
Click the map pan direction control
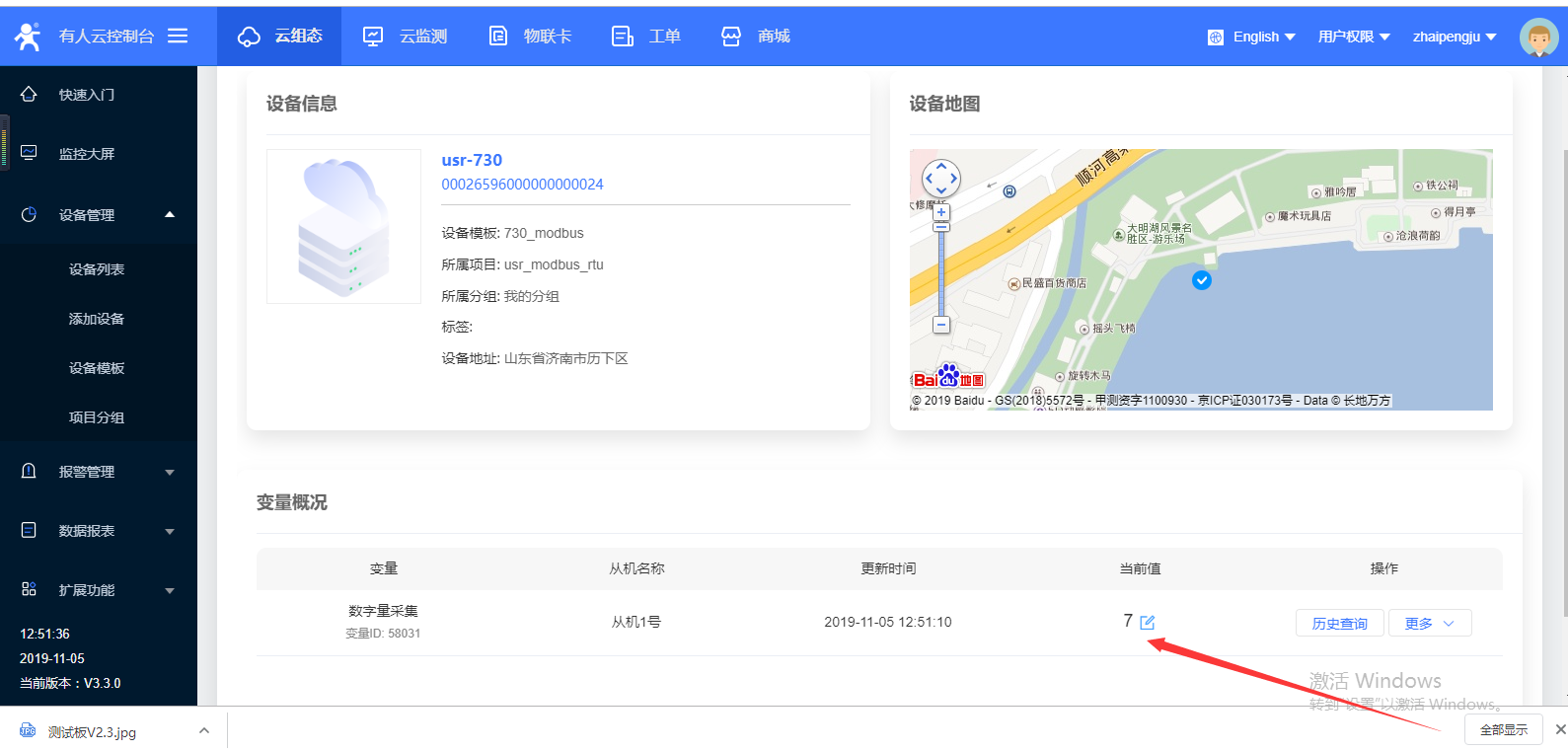pyautogui.click(x=940, y=179)
